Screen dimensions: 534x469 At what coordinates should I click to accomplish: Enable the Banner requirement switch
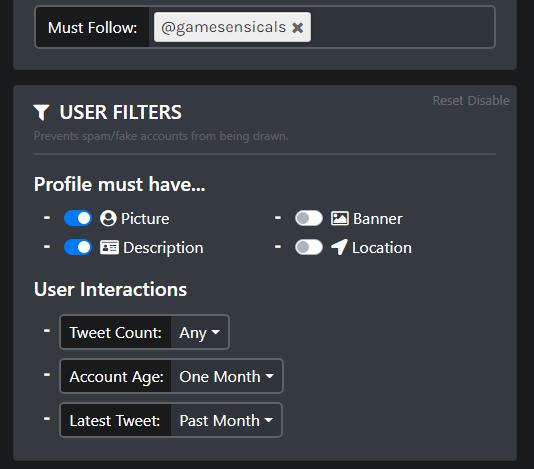click(x=309, y=218)
